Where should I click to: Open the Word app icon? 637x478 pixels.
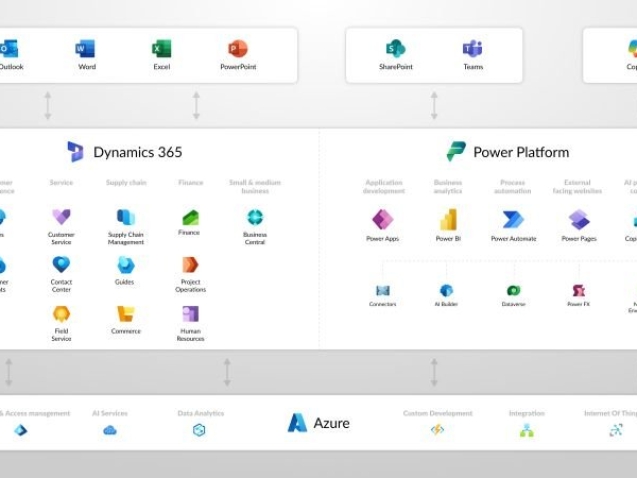click(85, 49)
